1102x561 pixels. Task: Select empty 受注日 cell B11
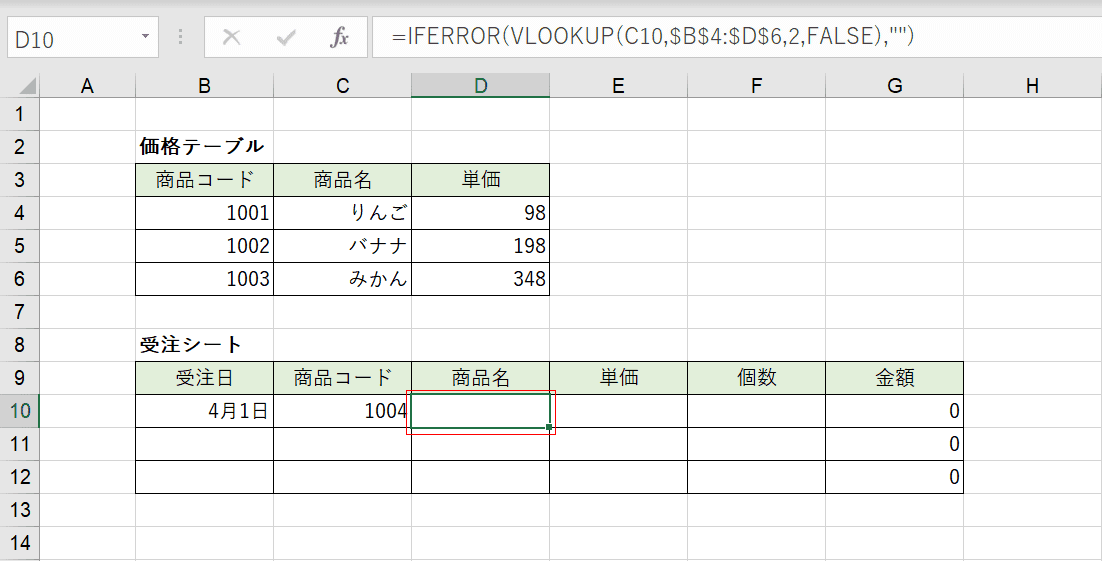point(204,444)
